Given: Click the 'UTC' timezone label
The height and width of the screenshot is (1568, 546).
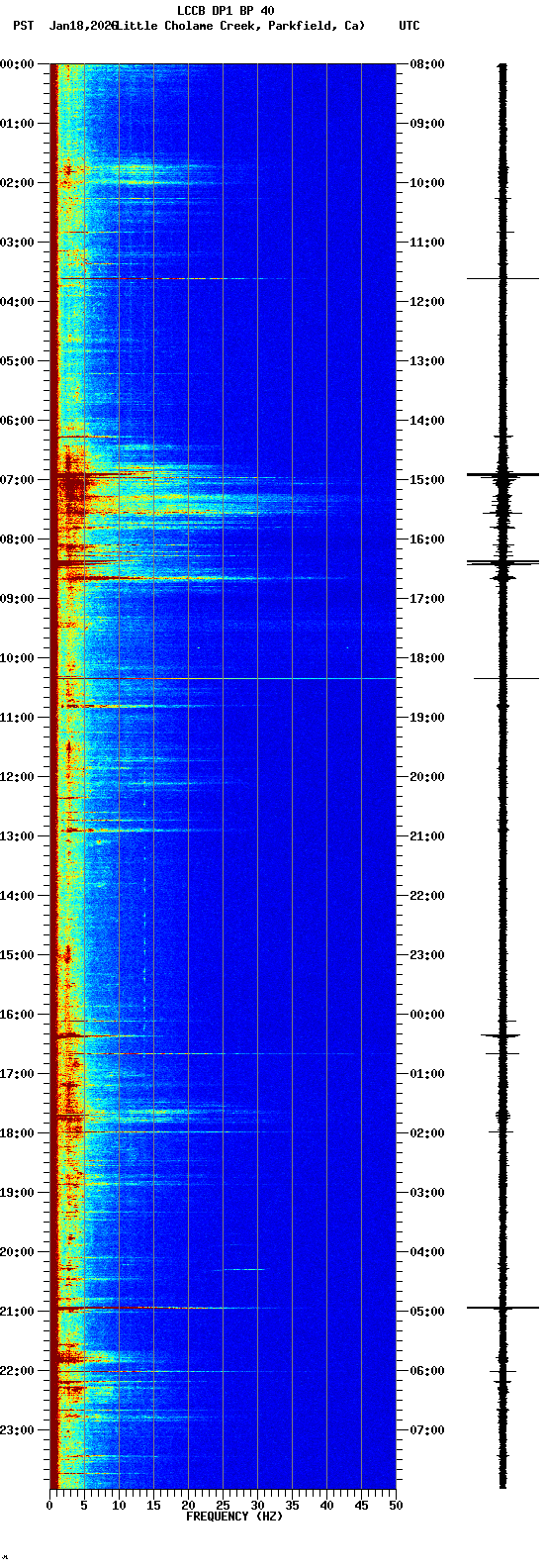Looking at the screenshot, I should (x=409, y=26).
